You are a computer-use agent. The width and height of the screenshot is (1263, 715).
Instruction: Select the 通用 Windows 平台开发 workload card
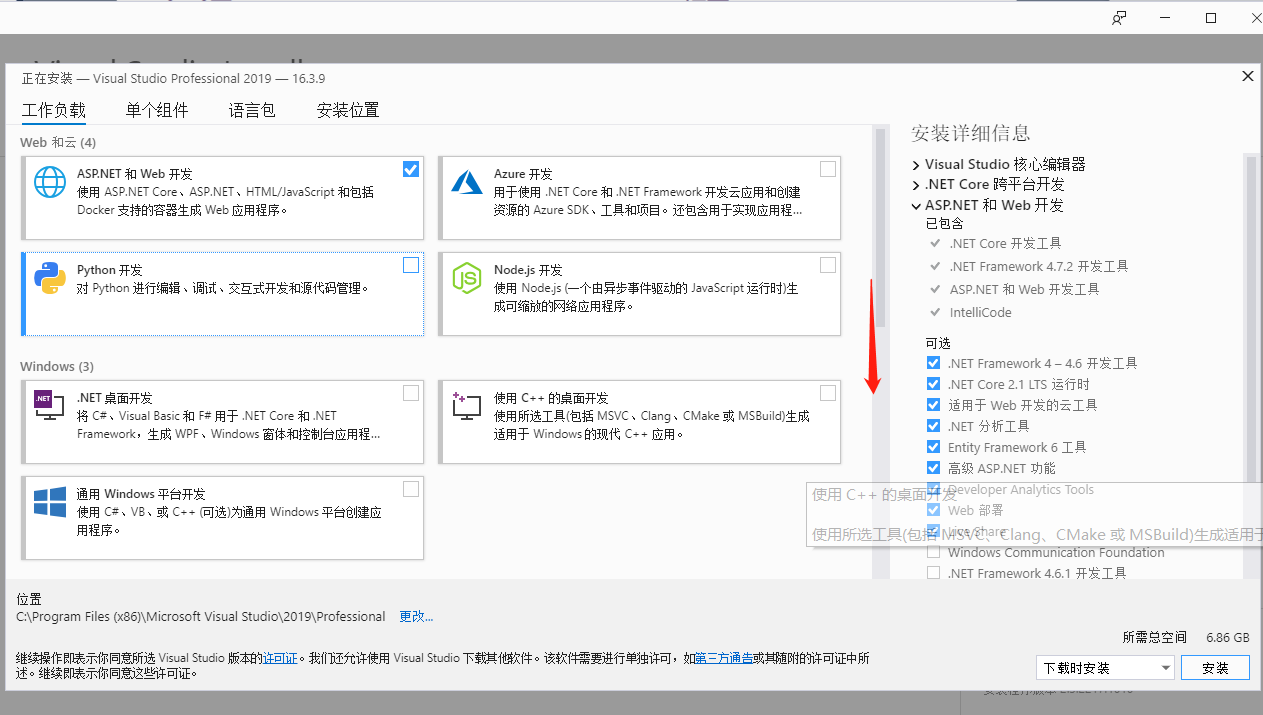tap(222, 517)
